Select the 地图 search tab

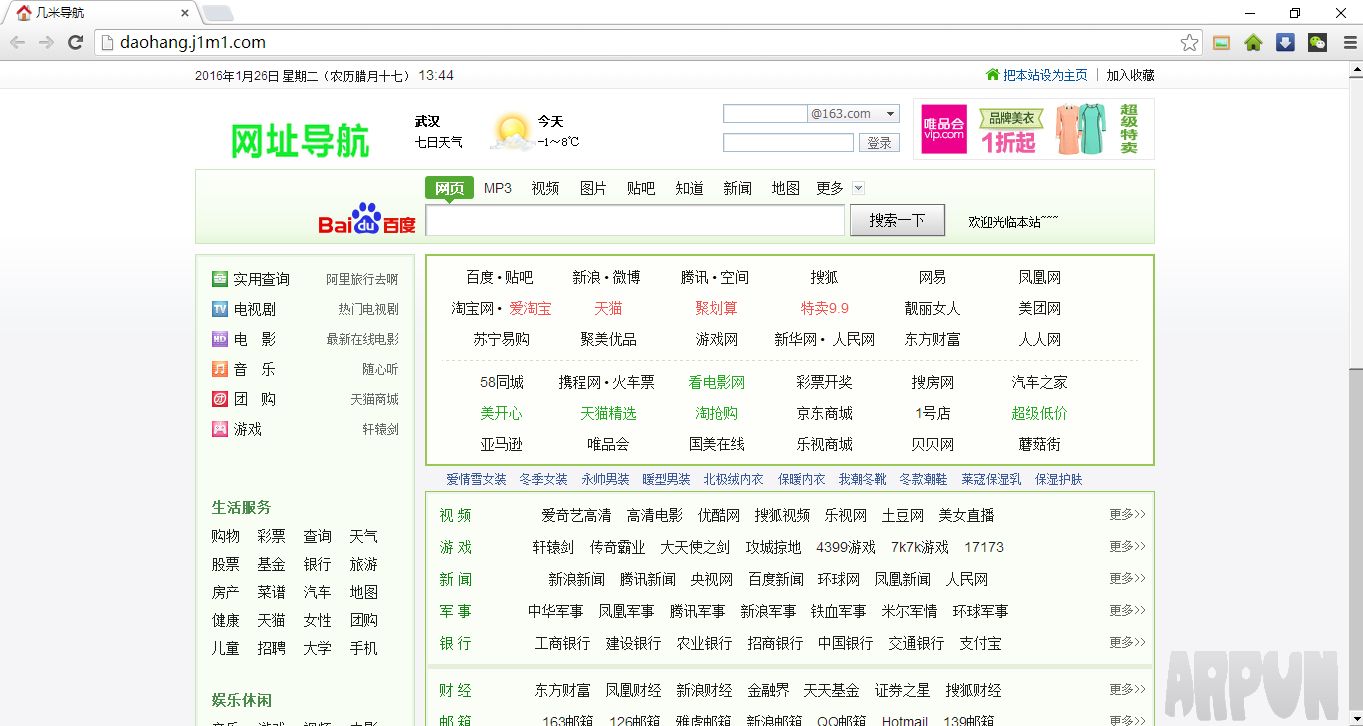tap(786, 188)
